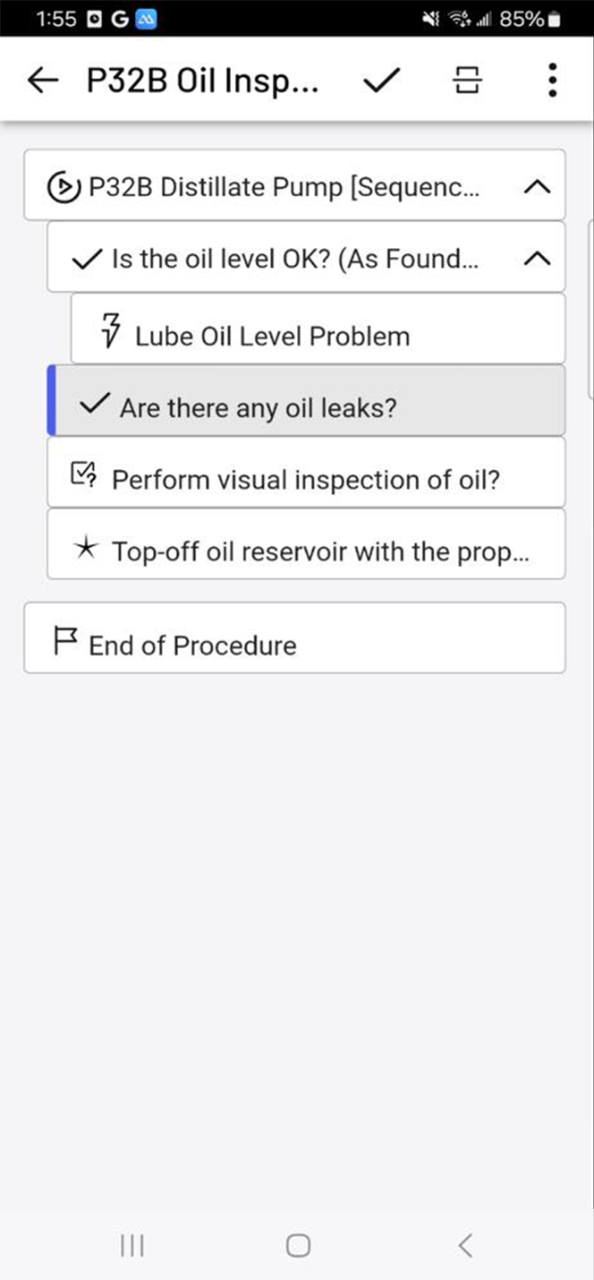594x1280 pixels.
Task: Open the split-view toolbar icon beside the checkmark
Action: pyautogui.click(x=466, y=80)
